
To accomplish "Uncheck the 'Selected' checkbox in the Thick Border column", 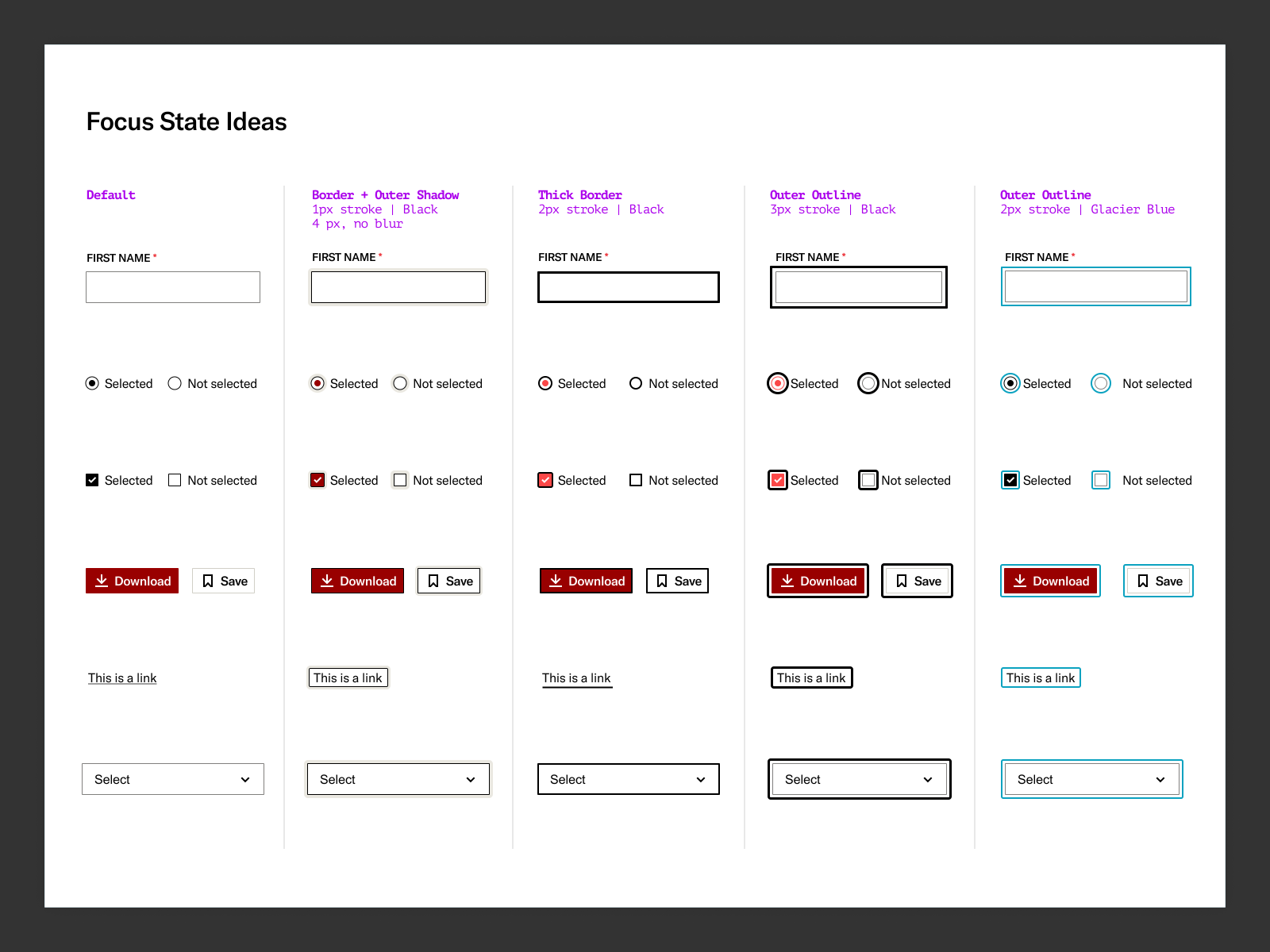I will 545,480.
